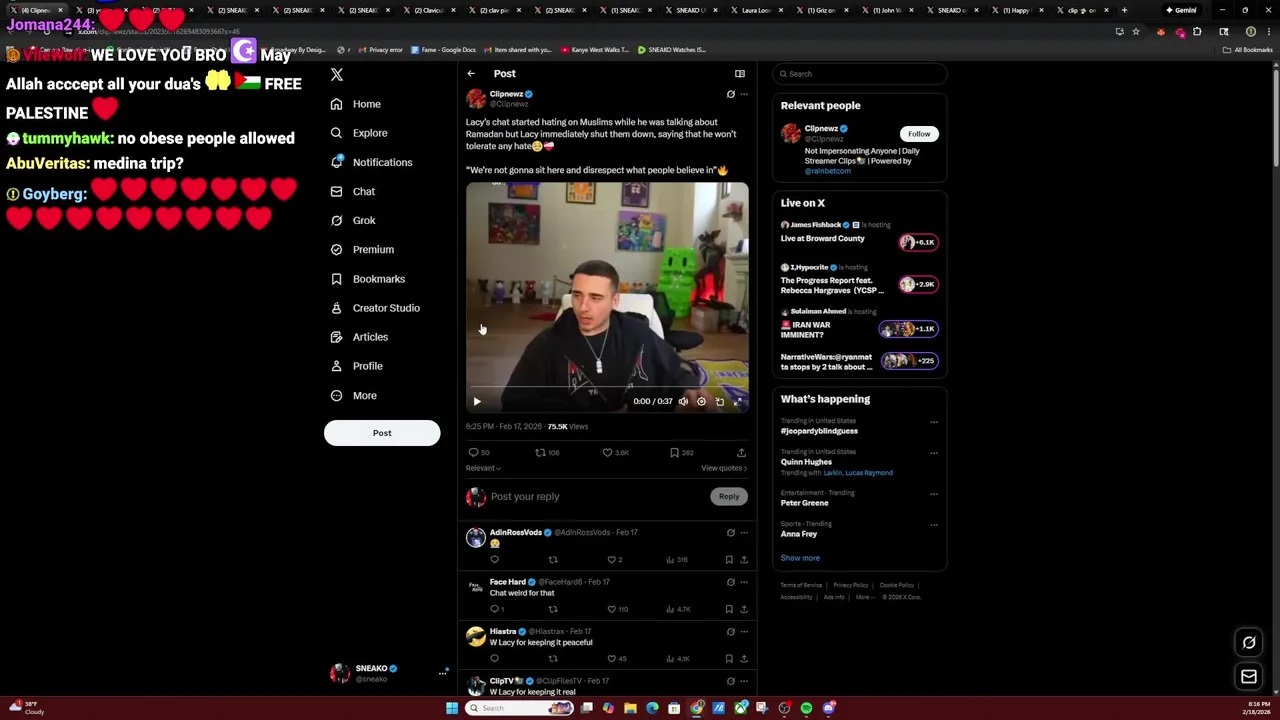This screenshot has height=720, width=1280.
Task: Click the Reply button
Action: click(729, 497)
